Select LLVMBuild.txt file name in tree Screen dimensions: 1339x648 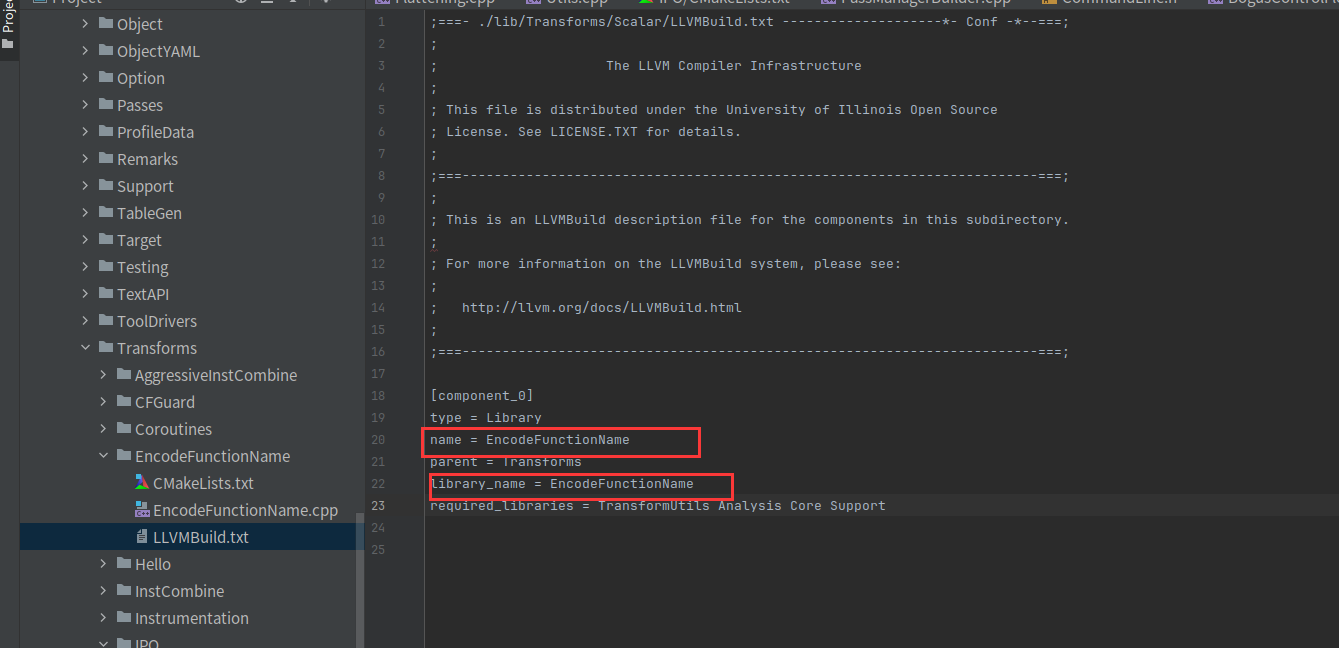[201, 537]
